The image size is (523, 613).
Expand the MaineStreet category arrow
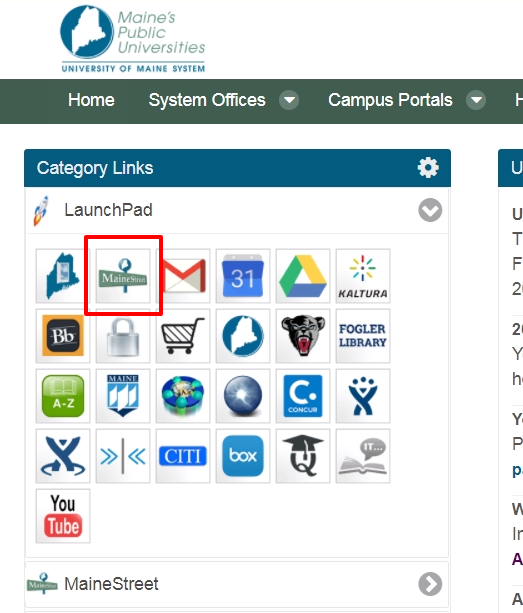[430, 584]
